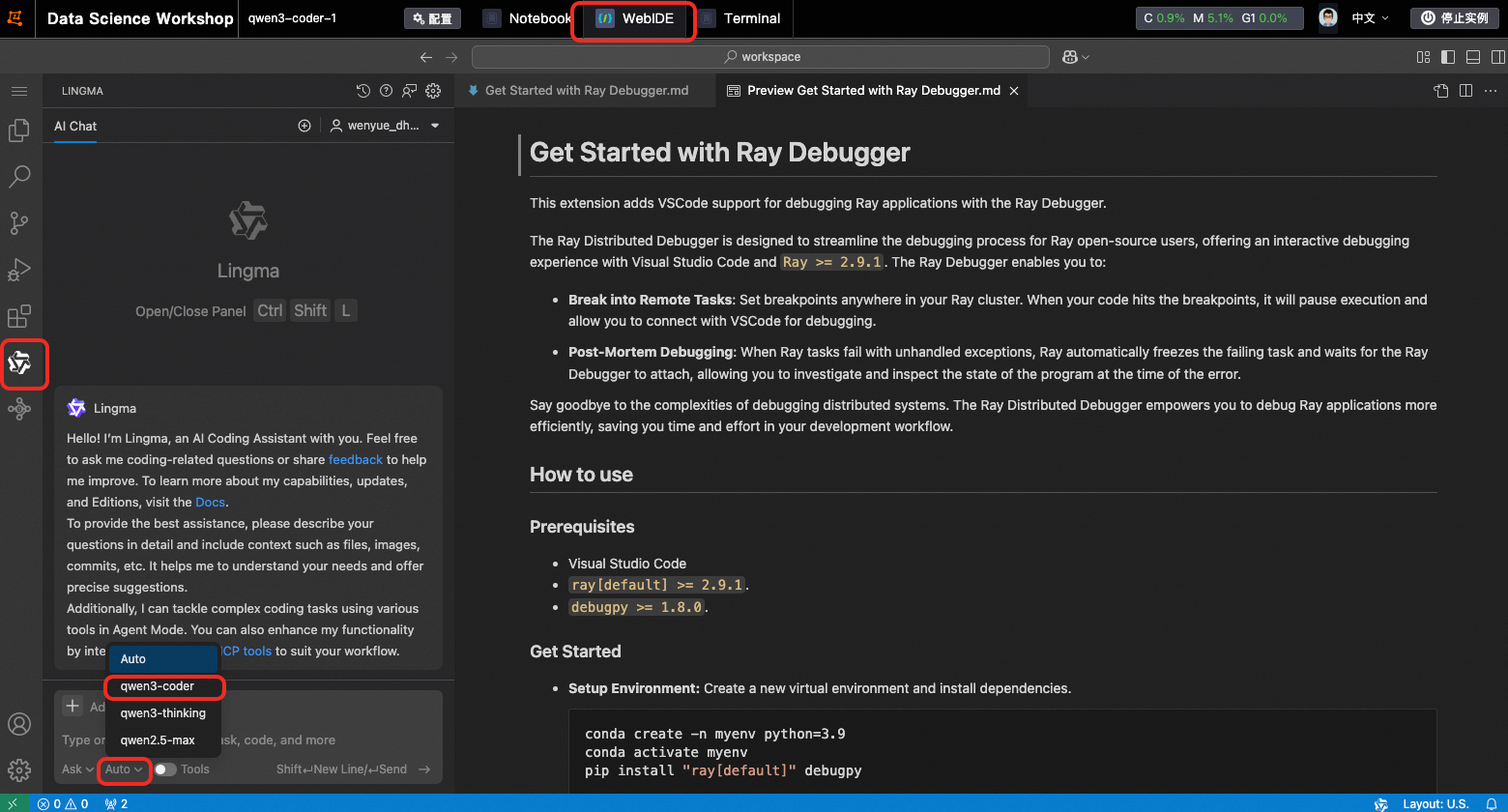Image resolution: width=1508 pixels, height=812 pixels.
Task: Open the Lingma icon in activity bar
Action: pyautogui.click(x=19, y=363)
